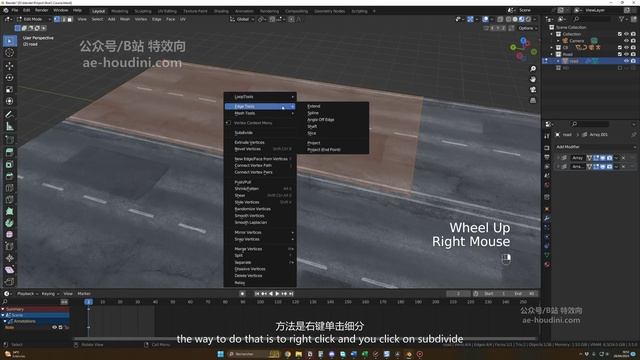Select the Knife tool
640x360 pixels.
(10, 200)
